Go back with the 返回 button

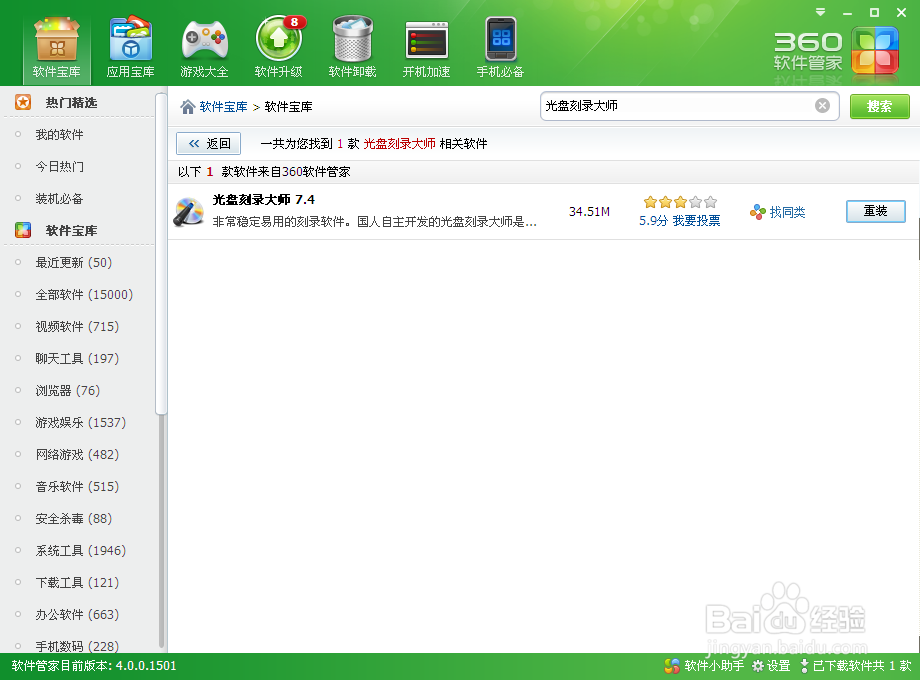[208, 144]
